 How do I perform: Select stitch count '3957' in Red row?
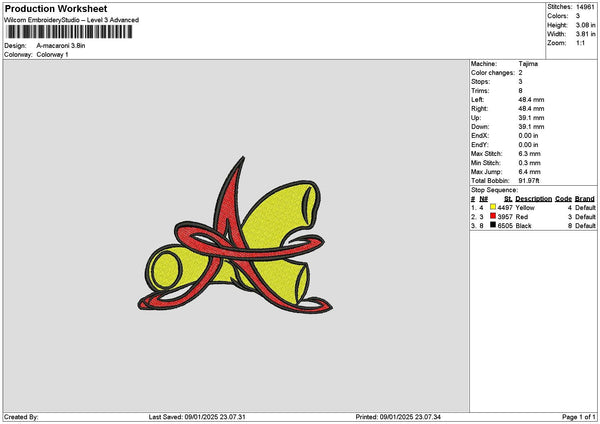pyautogui.click(x=505, y=217)
